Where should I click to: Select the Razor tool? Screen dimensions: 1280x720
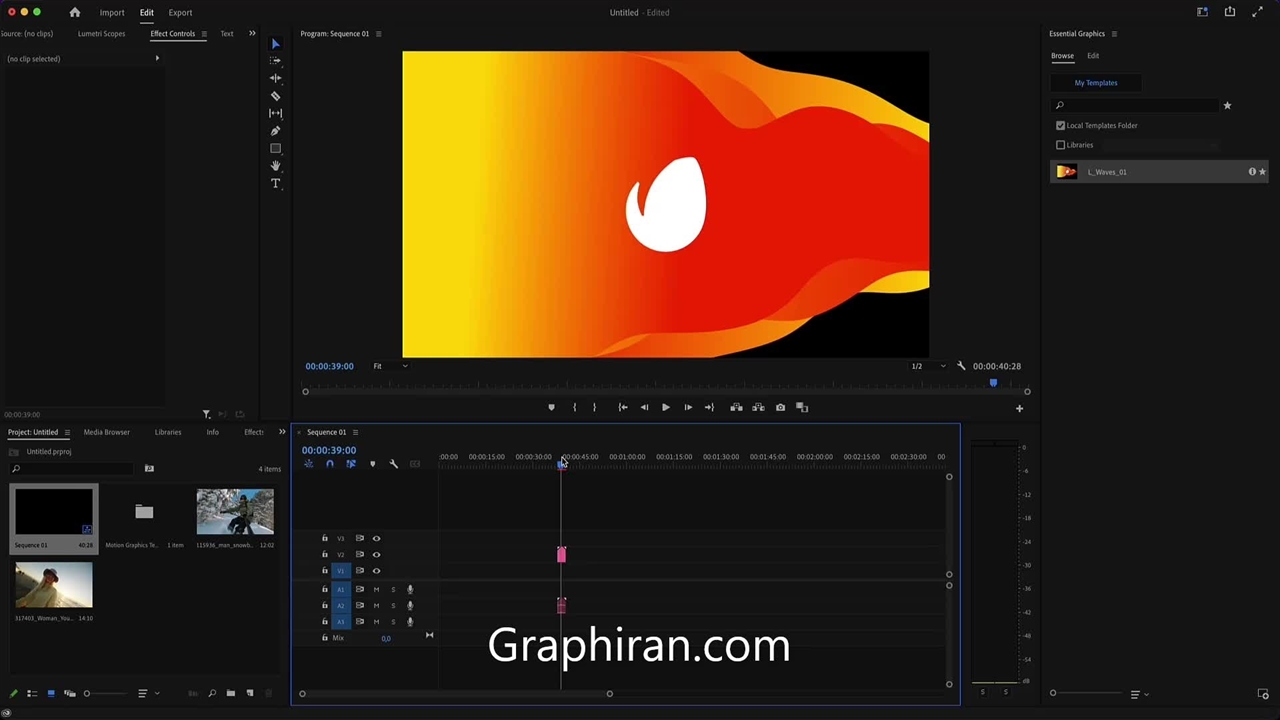tap(275, 96)
